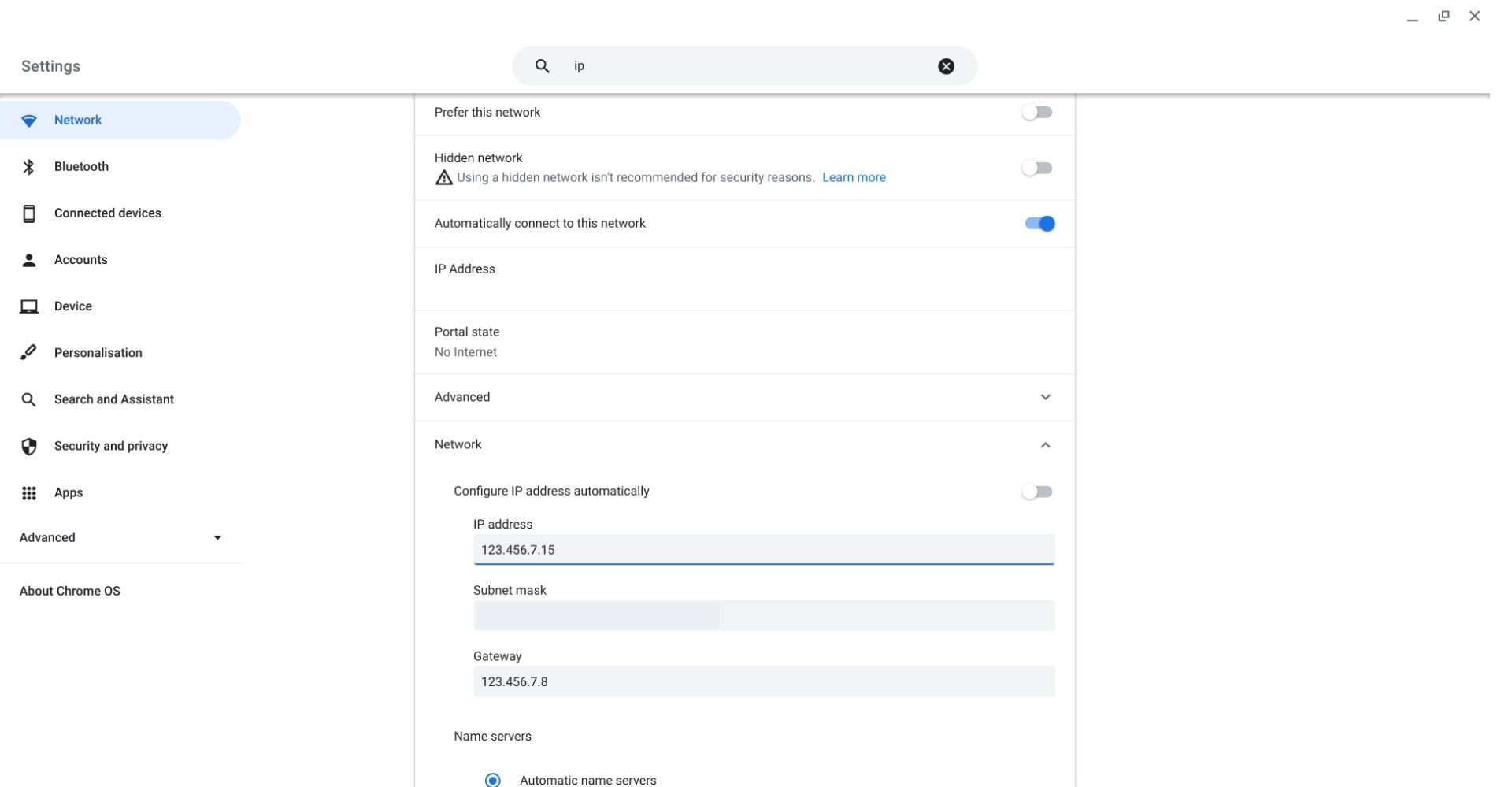Select the Network Wi-Fi icon in sidebar
The width and height of the screenshot is (1512, 787).
click(x=29, y=121)
